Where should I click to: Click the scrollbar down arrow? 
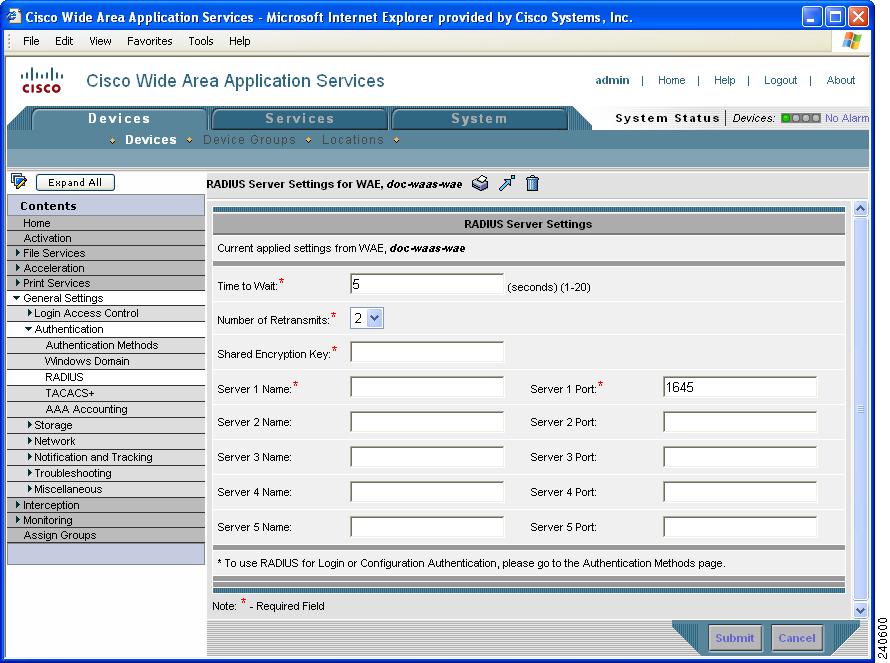(860, 610)
